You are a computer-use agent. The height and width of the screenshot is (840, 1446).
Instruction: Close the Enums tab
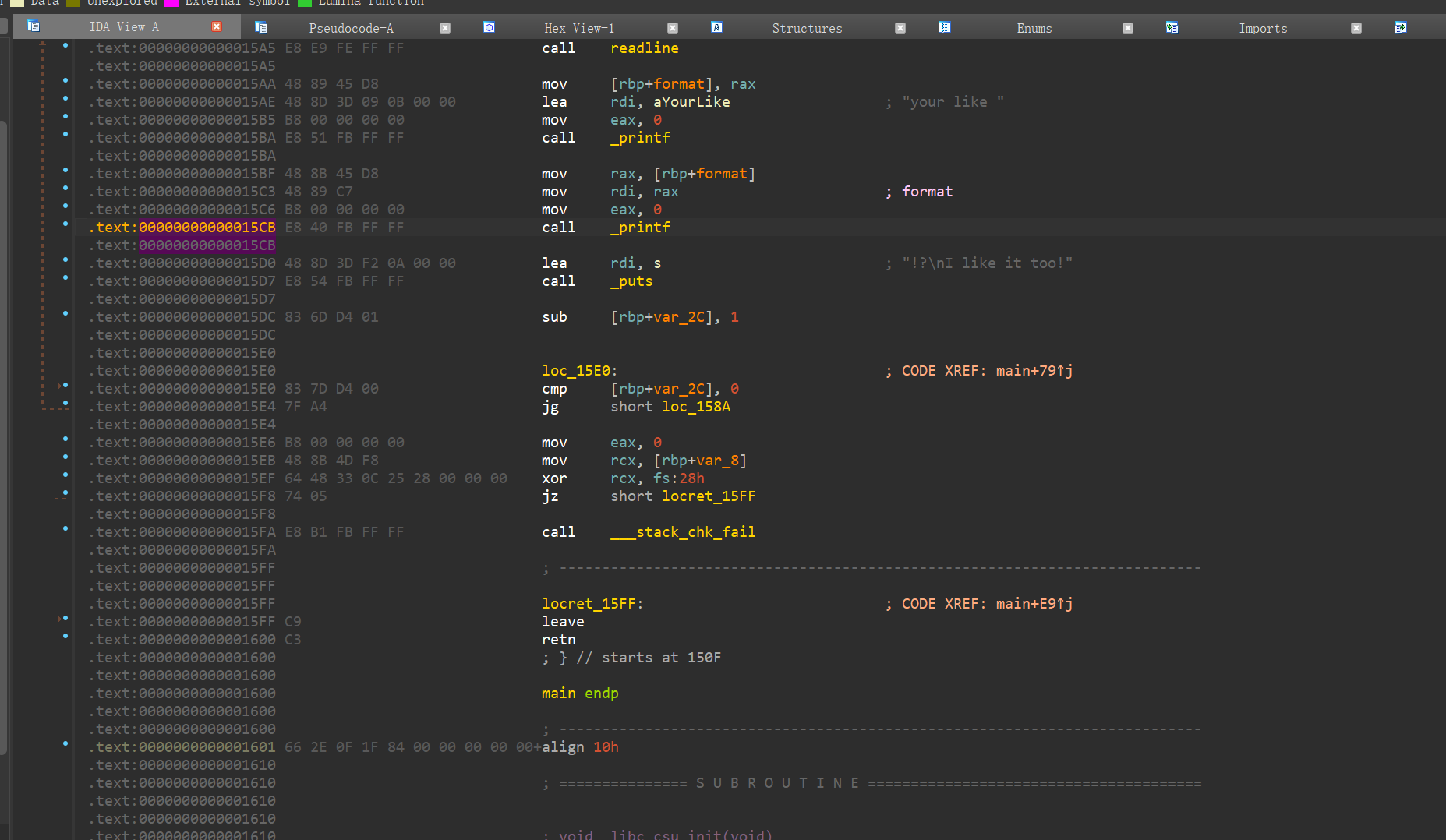1128,28
